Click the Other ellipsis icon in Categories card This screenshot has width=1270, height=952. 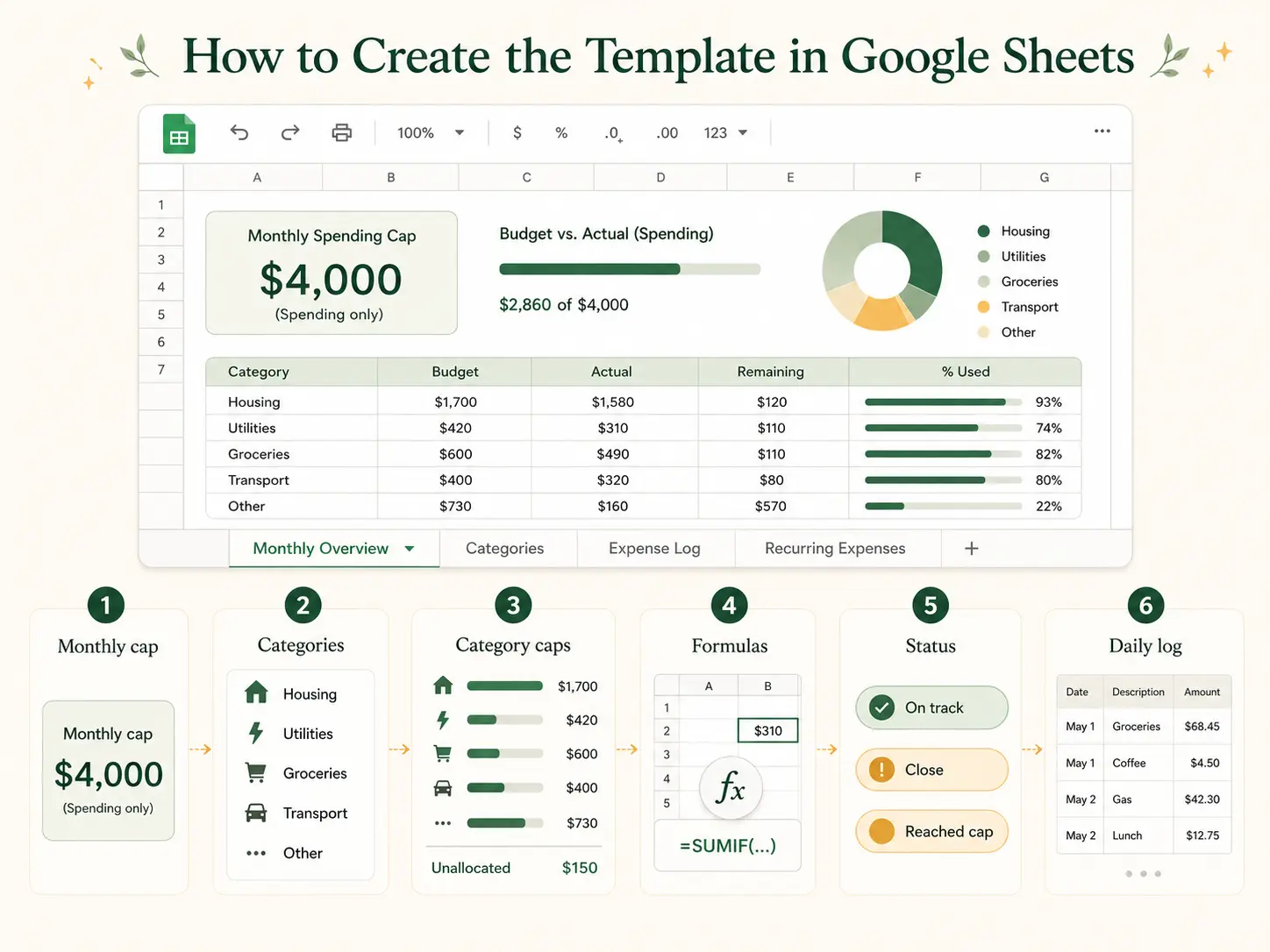(256, 853)
